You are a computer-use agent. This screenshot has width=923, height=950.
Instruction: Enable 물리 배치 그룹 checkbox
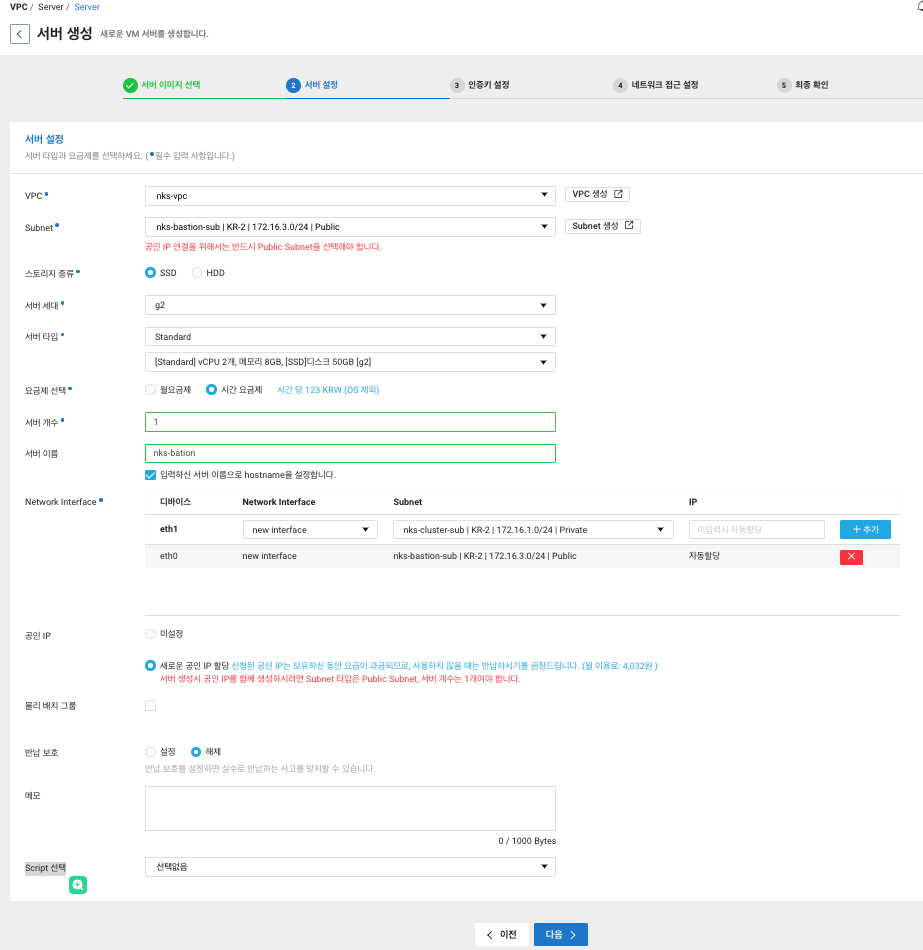tap(150, 705)
